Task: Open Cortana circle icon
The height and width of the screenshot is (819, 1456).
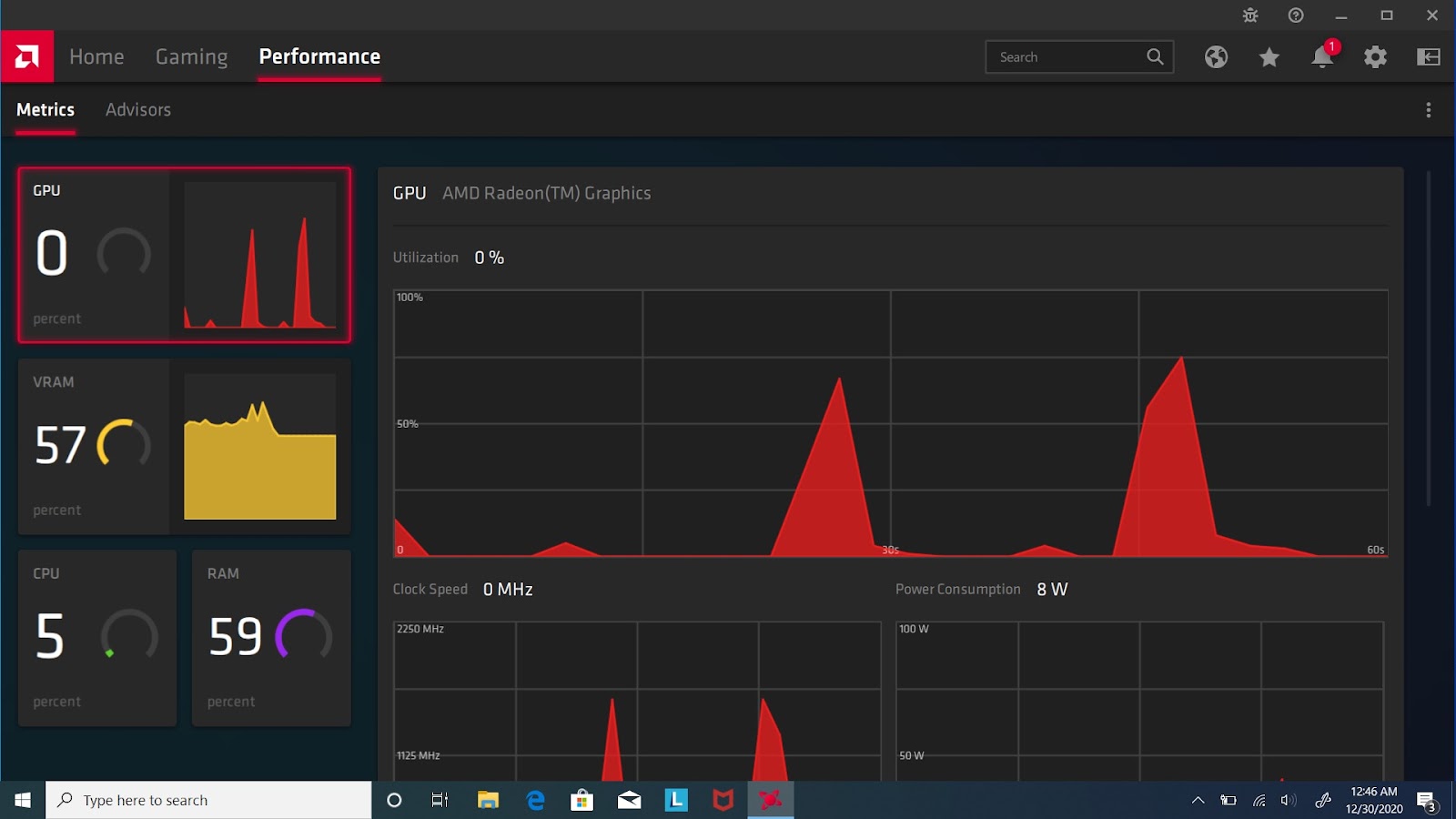Action: pos(394,800)
